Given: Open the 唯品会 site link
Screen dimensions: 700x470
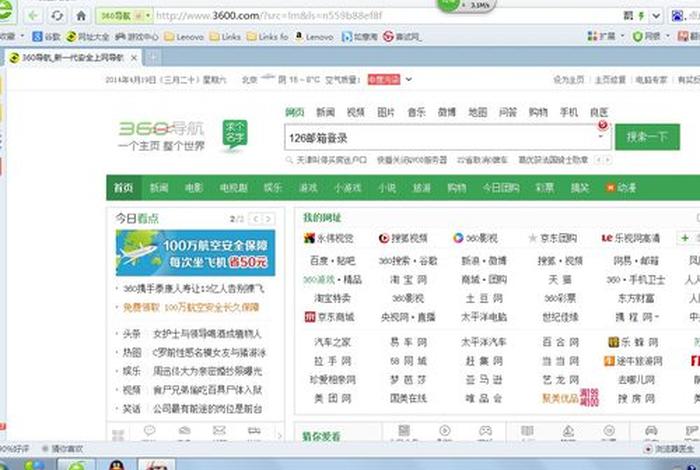Looking at the screenshot, I should tap(484, 399).
